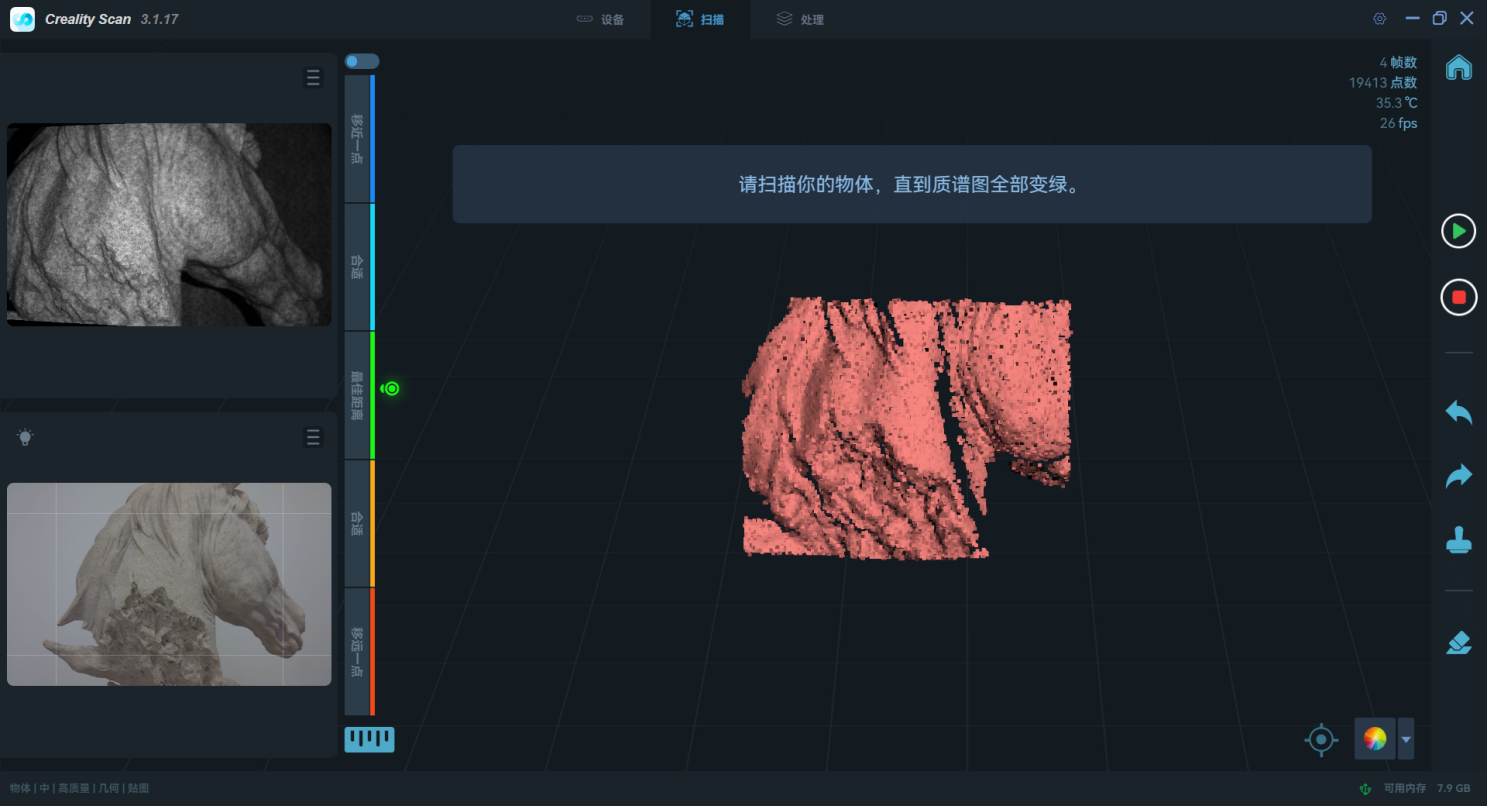Click the red 移远一点 distance segment
1487x806 pixels.
pyautogui.click(x=359, y=651)
